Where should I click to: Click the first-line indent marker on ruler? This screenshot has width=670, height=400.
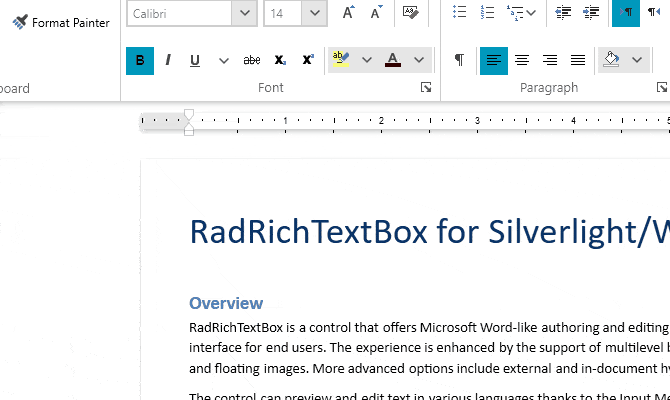pyautogui.click(x=189, y=114)
